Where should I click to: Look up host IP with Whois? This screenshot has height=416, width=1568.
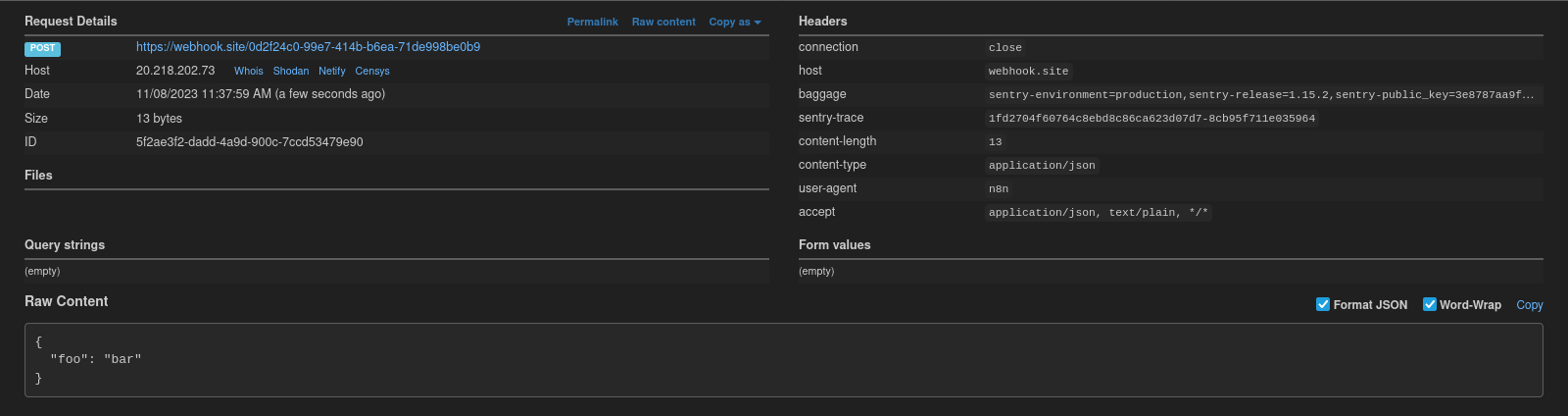[x=248, y=71]
